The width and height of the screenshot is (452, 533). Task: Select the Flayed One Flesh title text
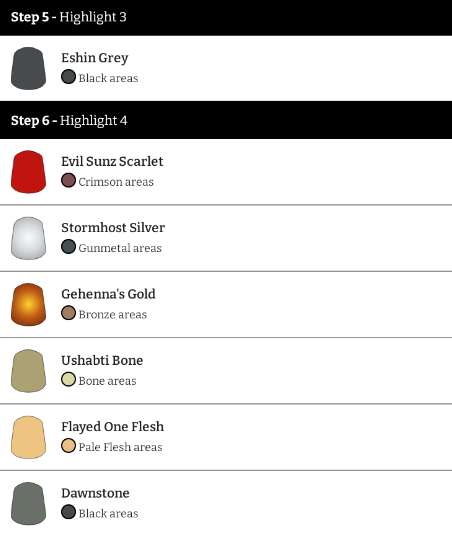click(x=112, y=427)
